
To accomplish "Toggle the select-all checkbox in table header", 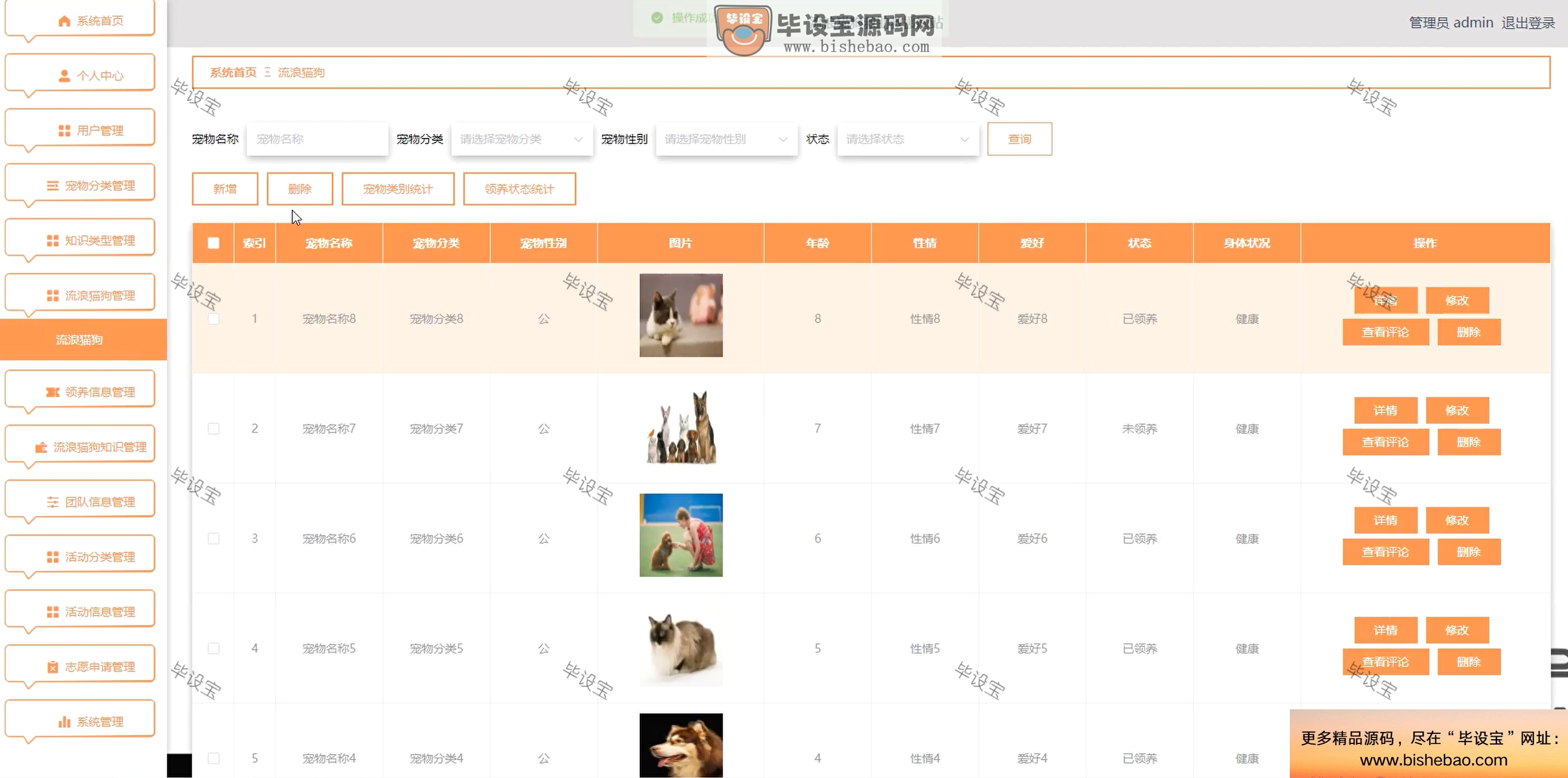I will coord(214,243).
